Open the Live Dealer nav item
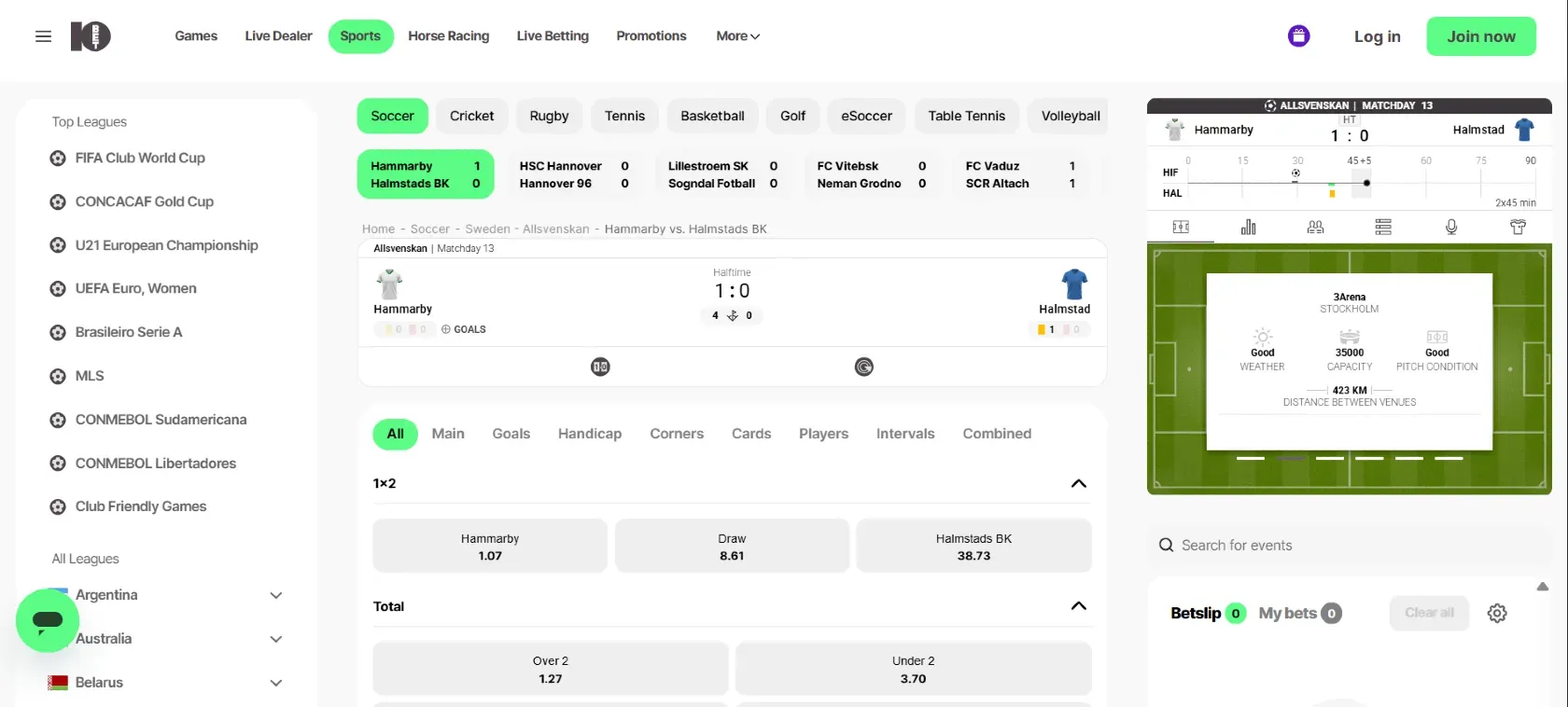This screenshot has height=707, width=1568. tap(278, 36)
